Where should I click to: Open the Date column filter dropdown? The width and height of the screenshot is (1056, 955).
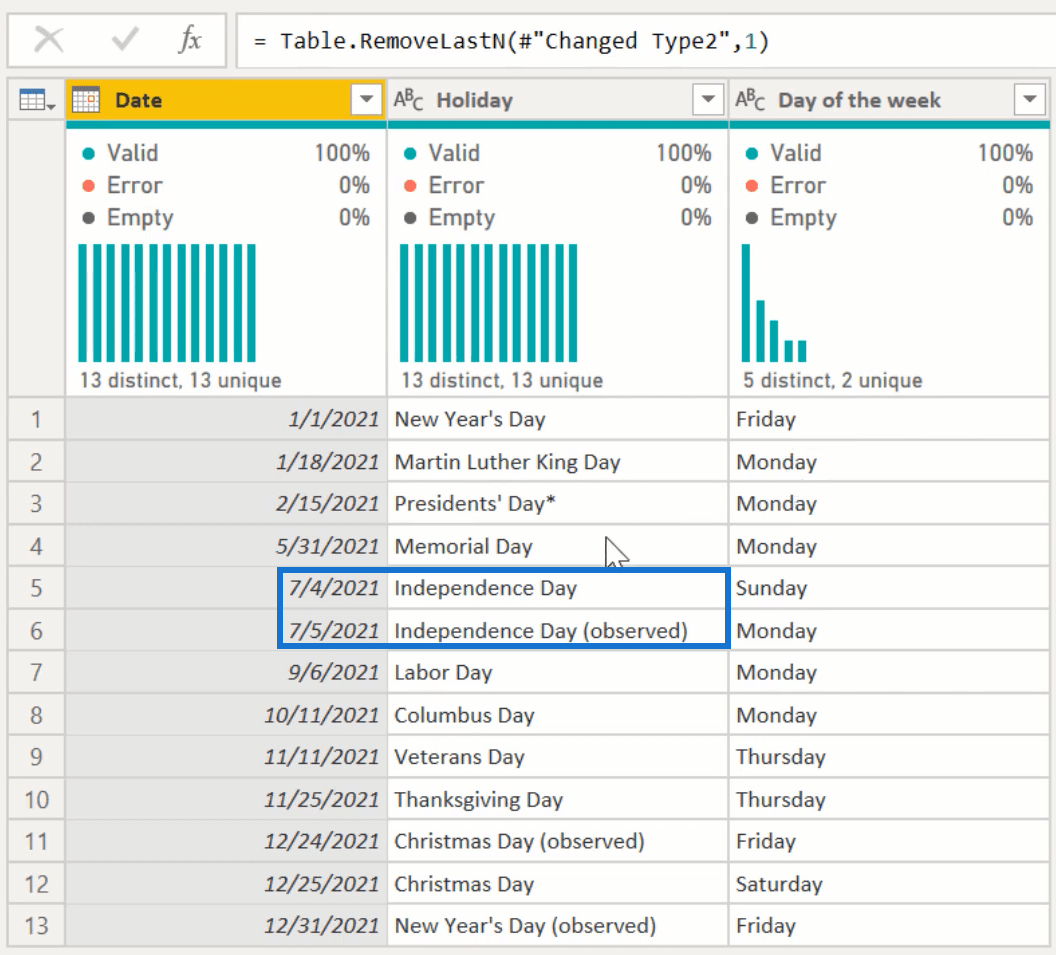point(366,100)
